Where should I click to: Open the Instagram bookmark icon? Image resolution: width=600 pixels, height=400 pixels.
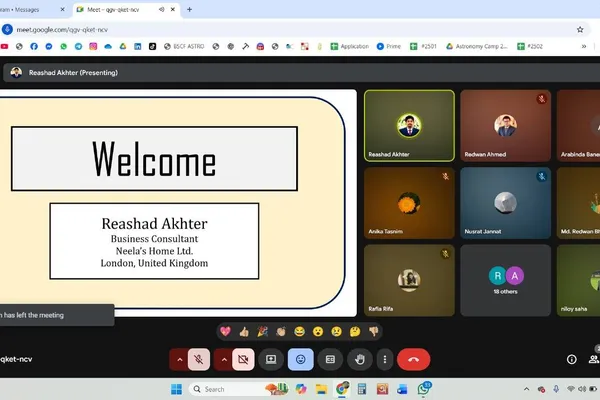click(x=93, y=46)
